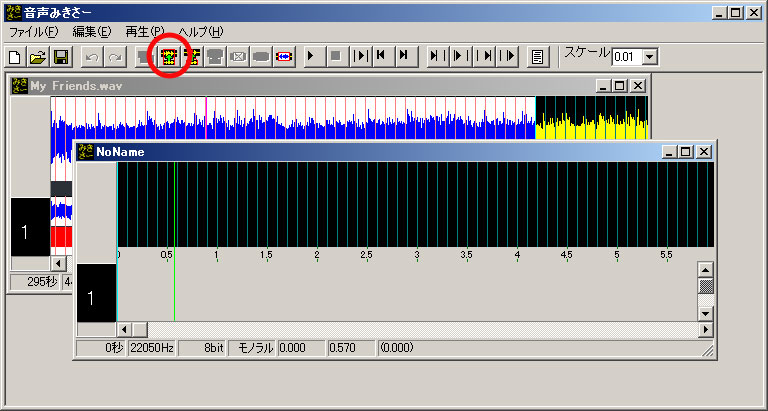Select channel 1 box in My Friends.wav window
768x411 pixels.
click(30, 227)
